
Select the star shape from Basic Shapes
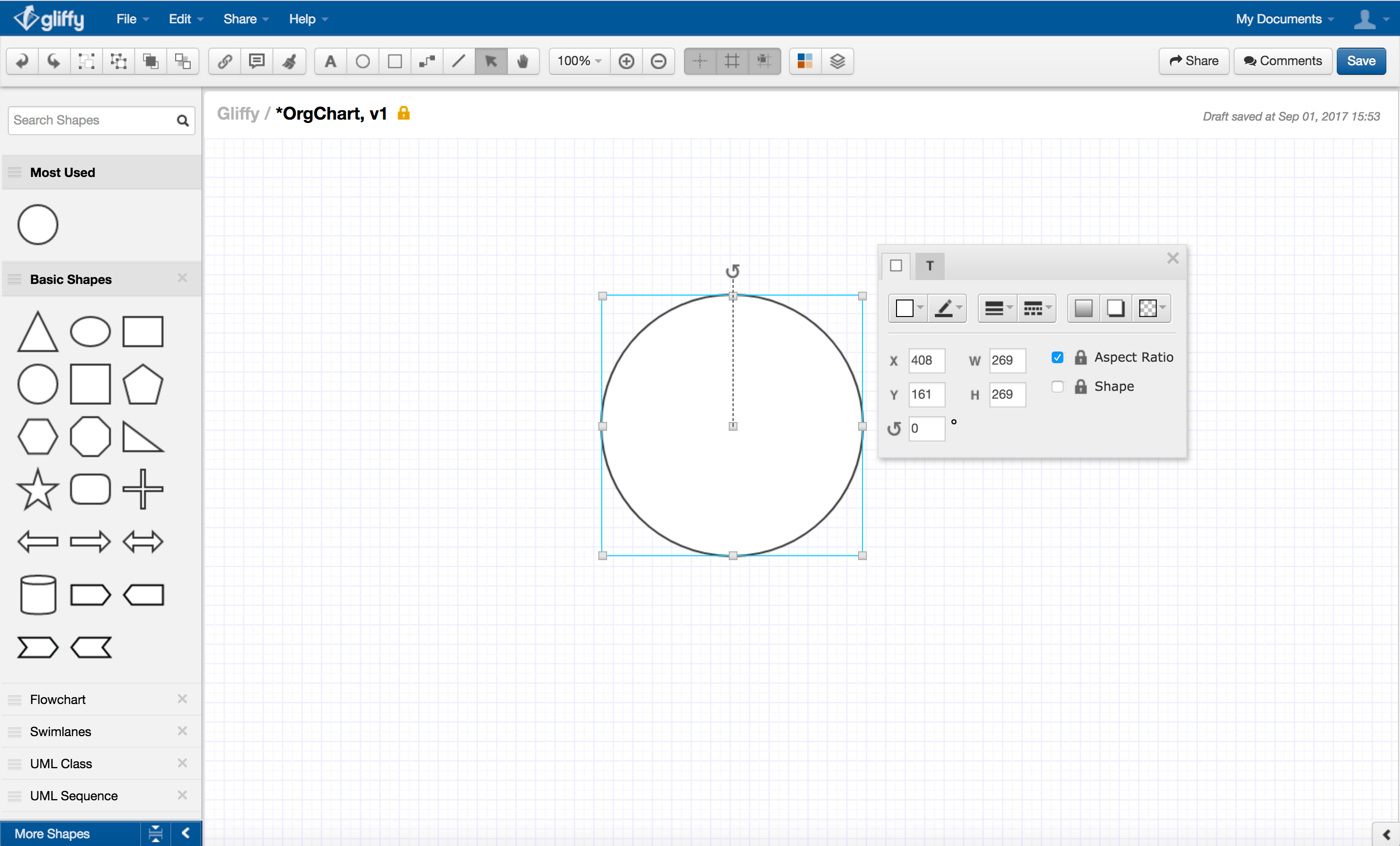coord(37,490)
